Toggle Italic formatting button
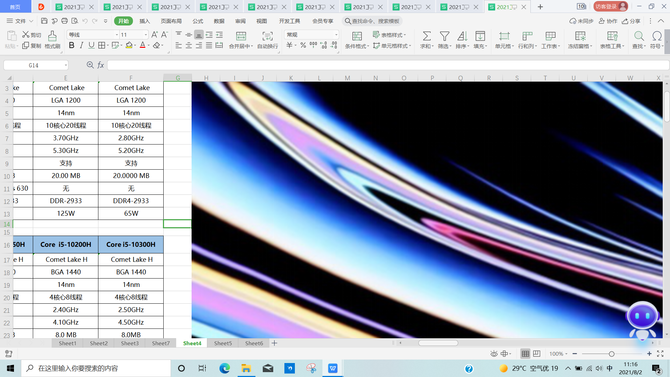 81,45
